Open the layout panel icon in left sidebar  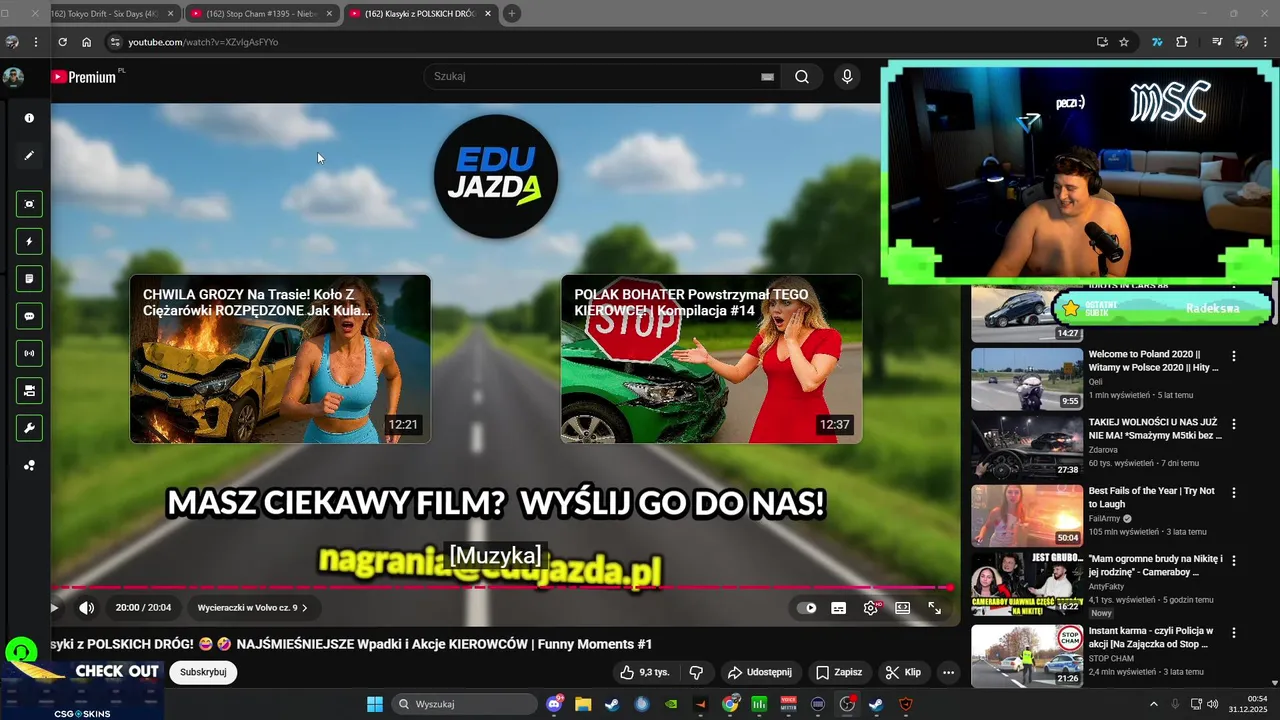(x=29, y=391)
